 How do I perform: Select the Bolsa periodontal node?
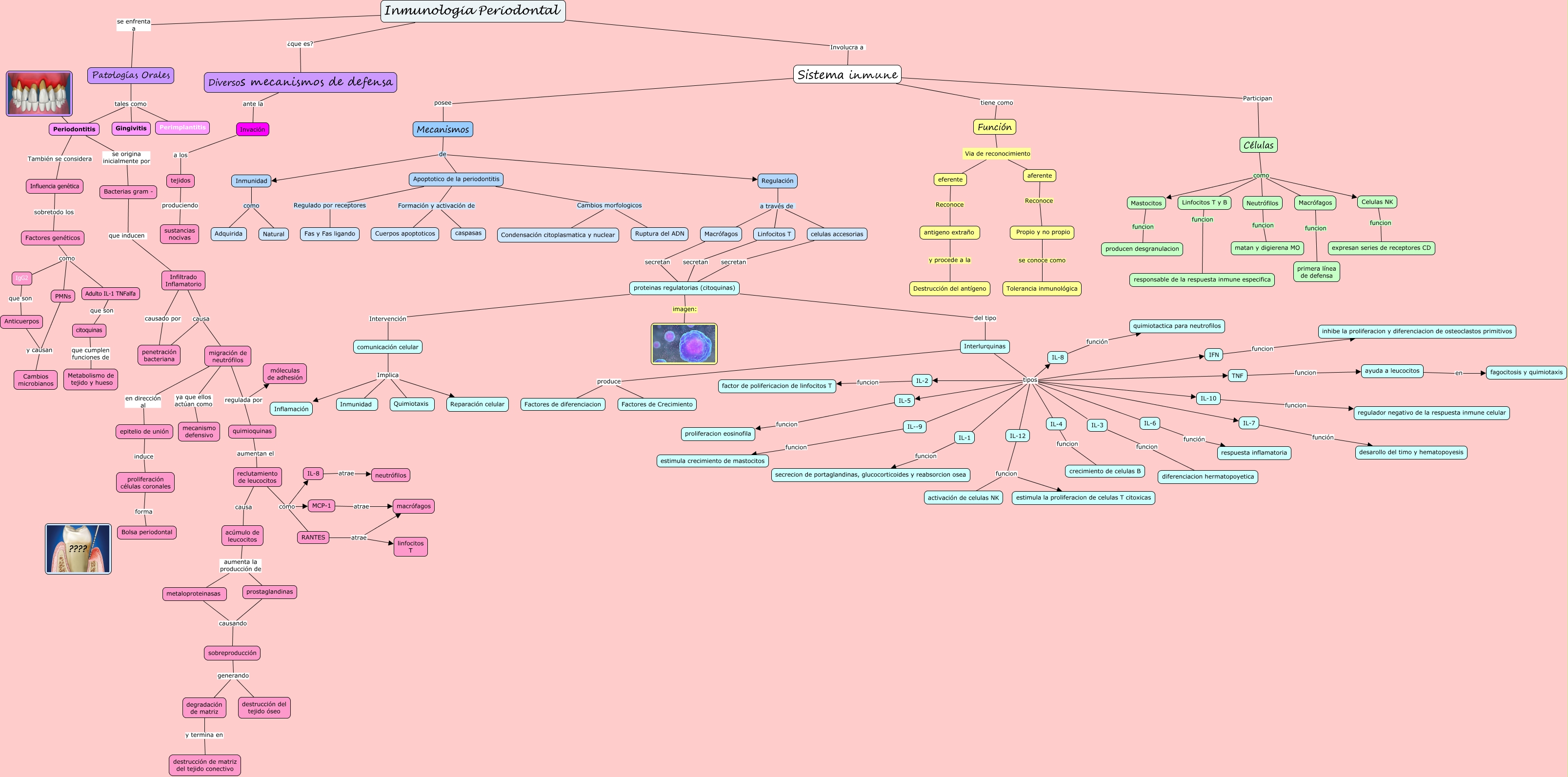click(147, 533)
